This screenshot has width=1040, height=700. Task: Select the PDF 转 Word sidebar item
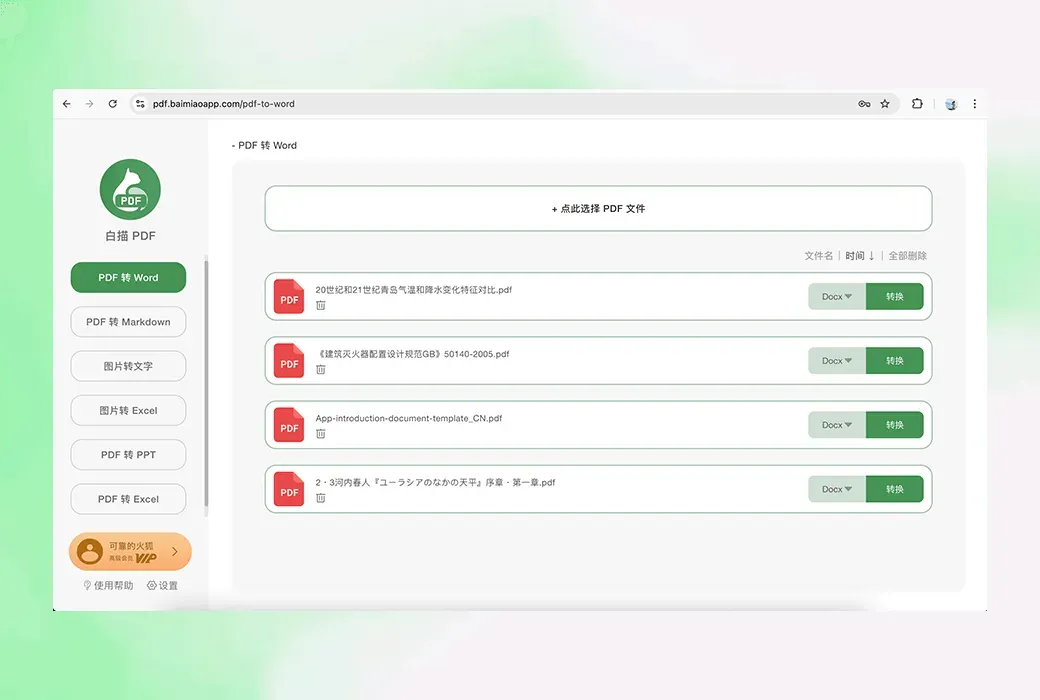pos(128,277)
